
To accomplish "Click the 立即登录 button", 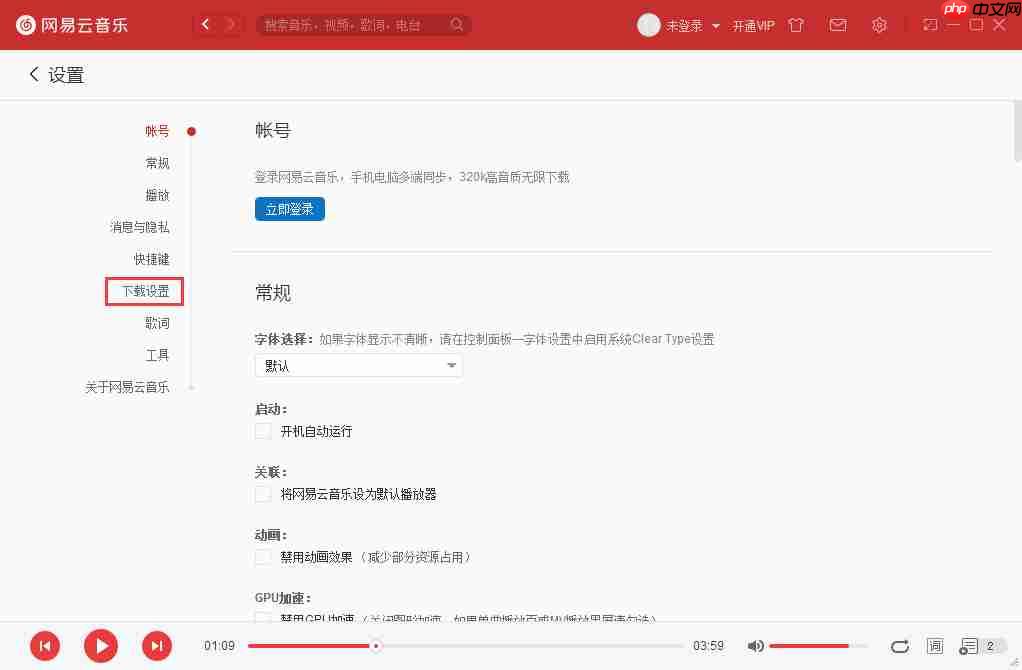I will coord(289,208).
